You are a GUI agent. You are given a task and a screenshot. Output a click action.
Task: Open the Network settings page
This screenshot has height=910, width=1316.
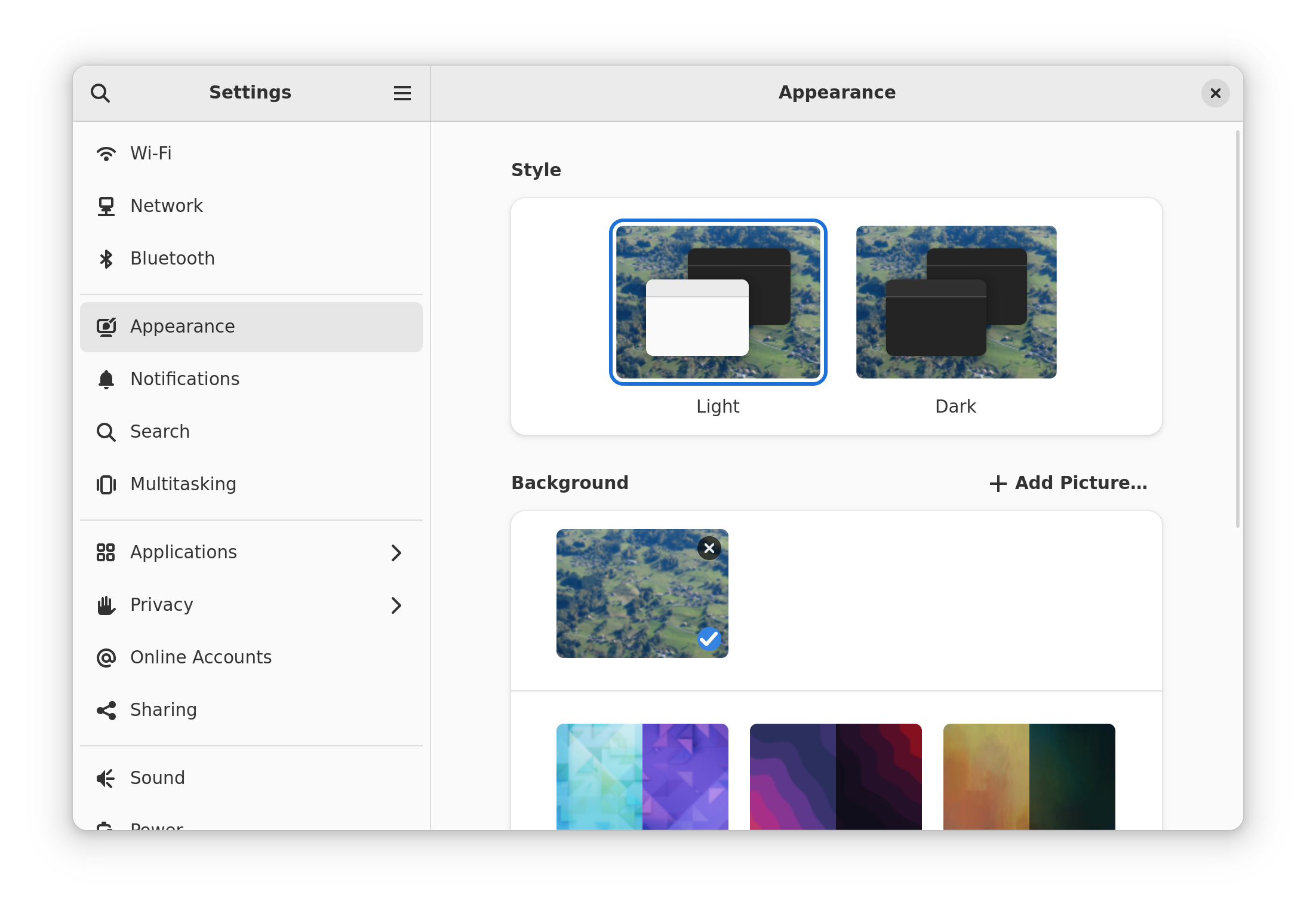167,205
